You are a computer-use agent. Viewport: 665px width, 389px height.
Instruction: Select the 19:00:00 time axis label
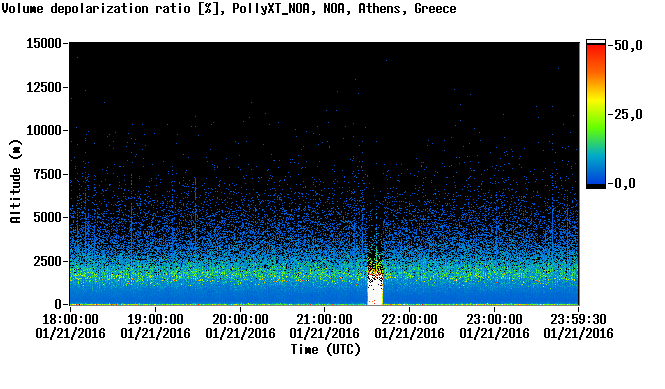[155, 319]
